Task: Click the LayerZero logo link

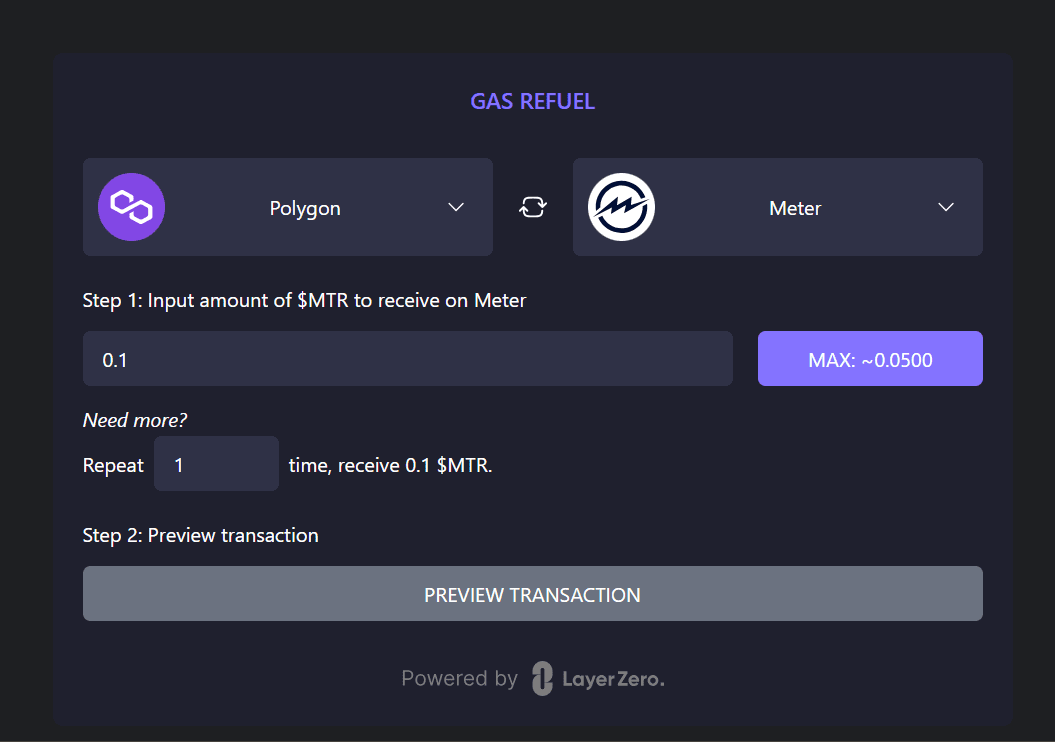Action: point(598,678)
